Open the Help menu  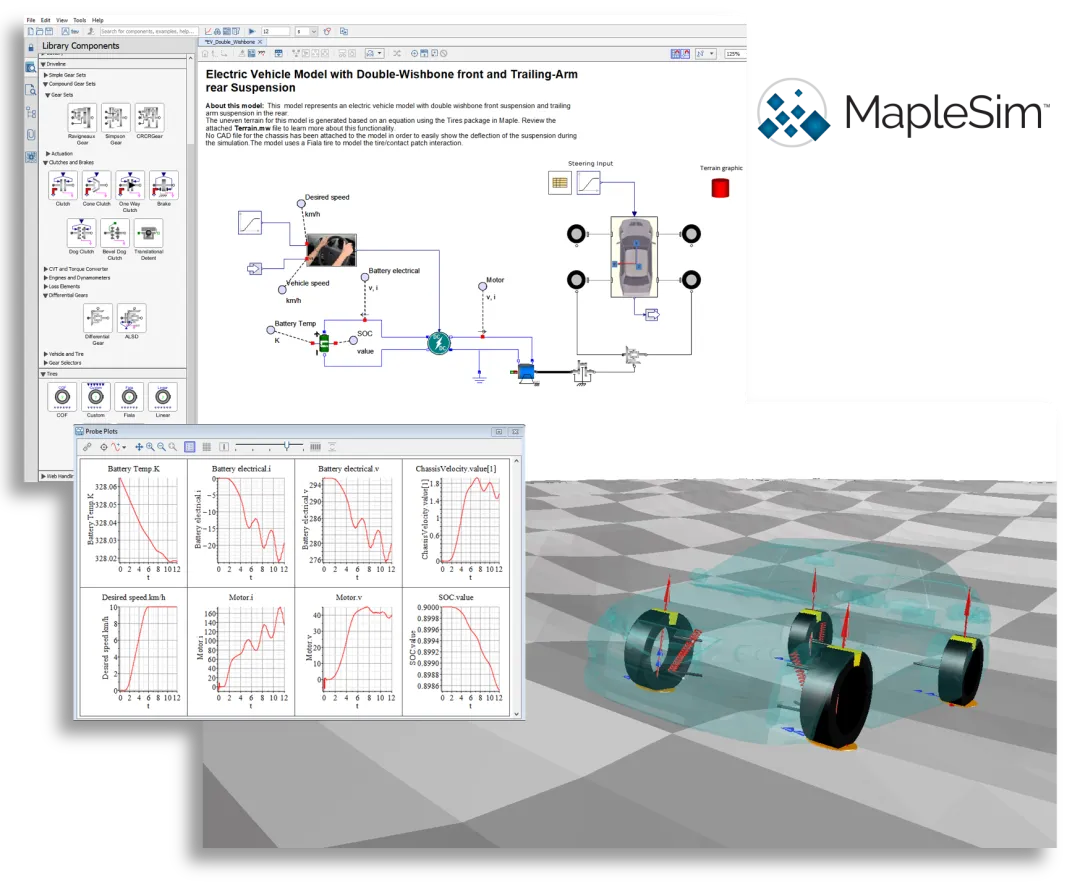tap(98, 20)
